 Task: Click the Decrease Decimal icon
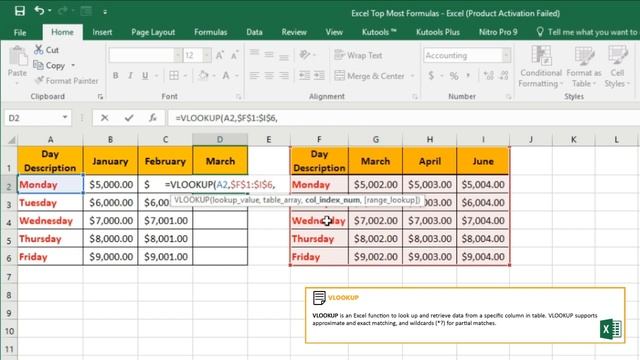504,76
